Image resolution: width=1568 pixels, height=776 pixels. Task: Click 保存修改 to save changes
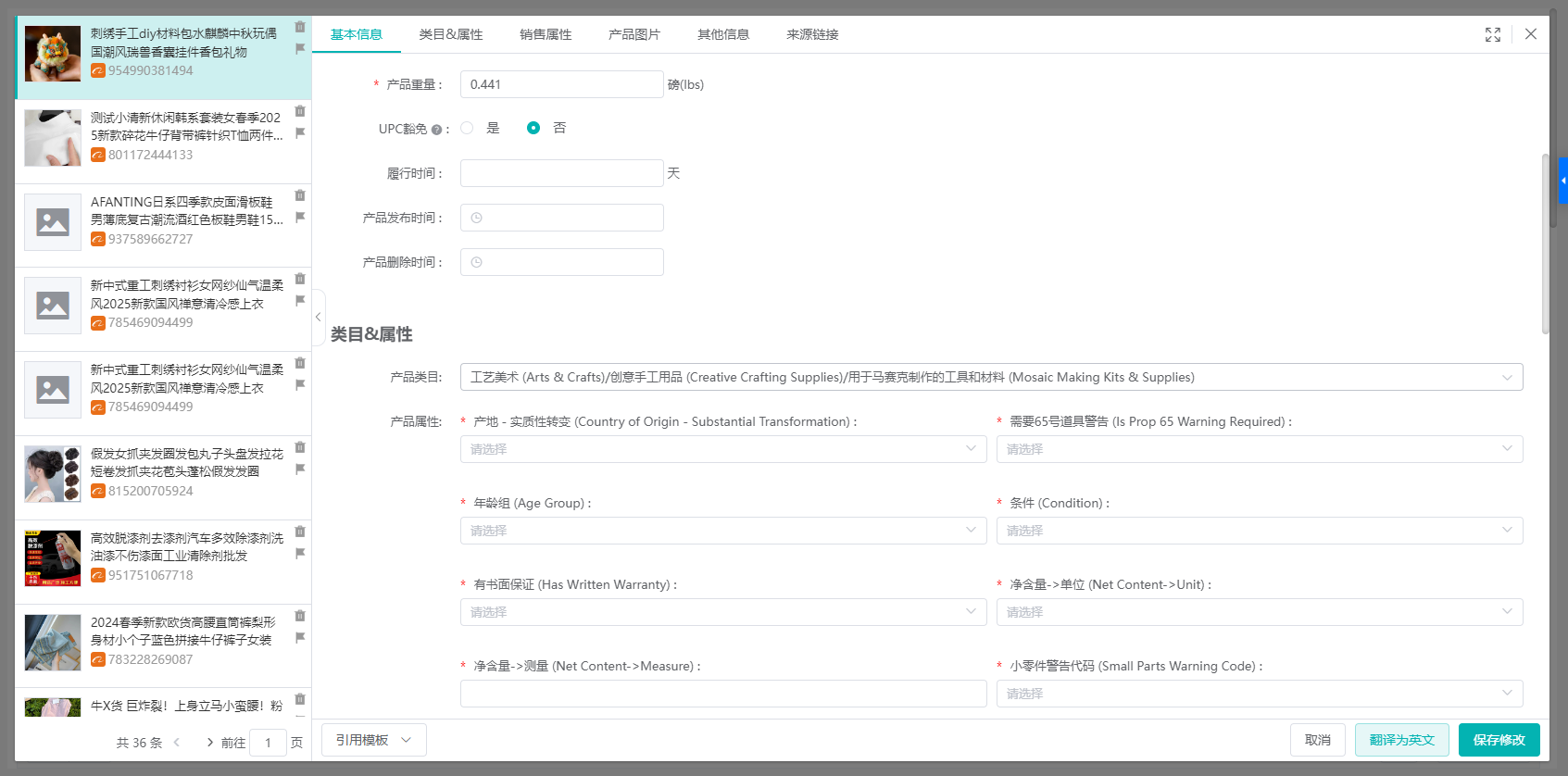pos(1499,740)
